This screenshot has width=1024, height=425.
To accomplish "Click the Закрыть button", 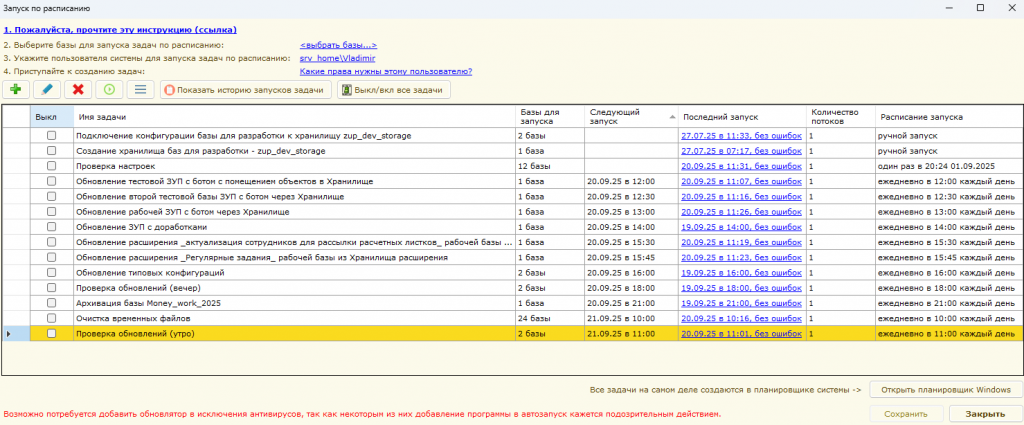I will pos(985,413).
